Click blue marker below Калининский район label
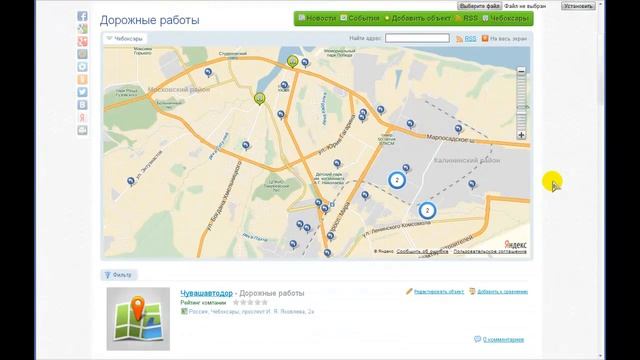This screenshot has height=360, width=640. point(472,184)
